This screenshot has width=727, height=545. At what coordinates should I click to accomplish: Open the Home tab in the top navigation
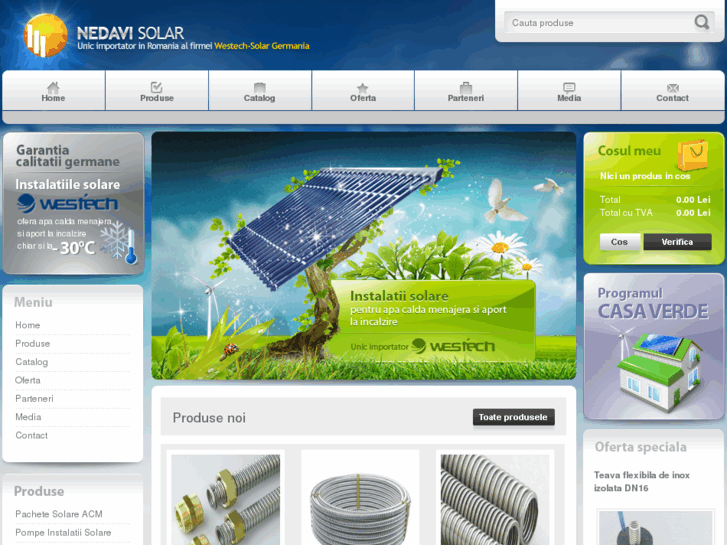coord(54,90)
